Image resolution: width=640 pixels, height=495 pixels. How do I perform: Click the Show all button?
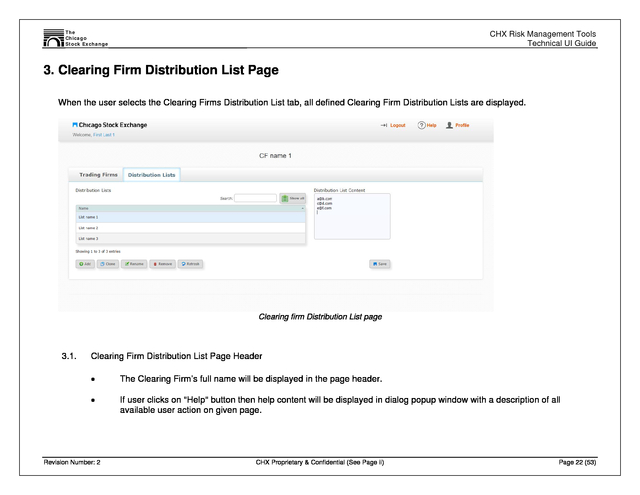tap(293, 198)
